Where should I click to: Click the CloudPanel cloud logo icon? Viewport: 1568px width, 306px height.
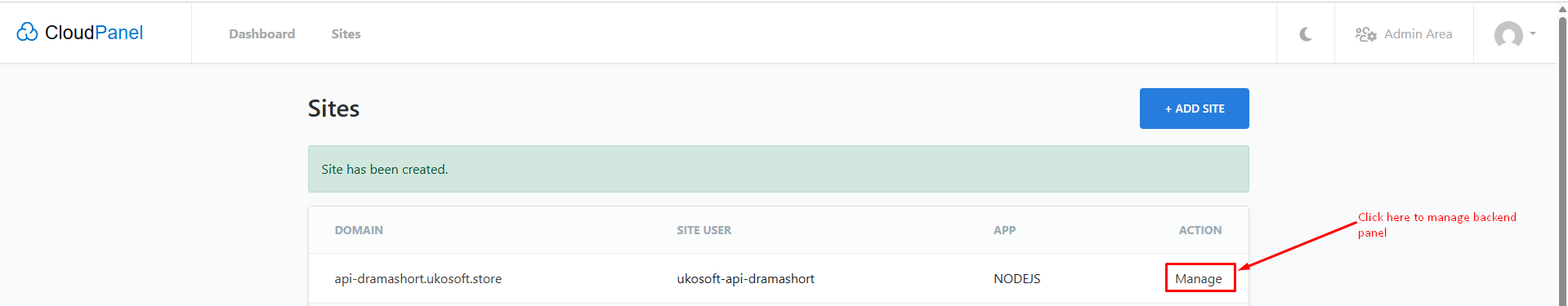pyautogui.click(x=27, y=32)
